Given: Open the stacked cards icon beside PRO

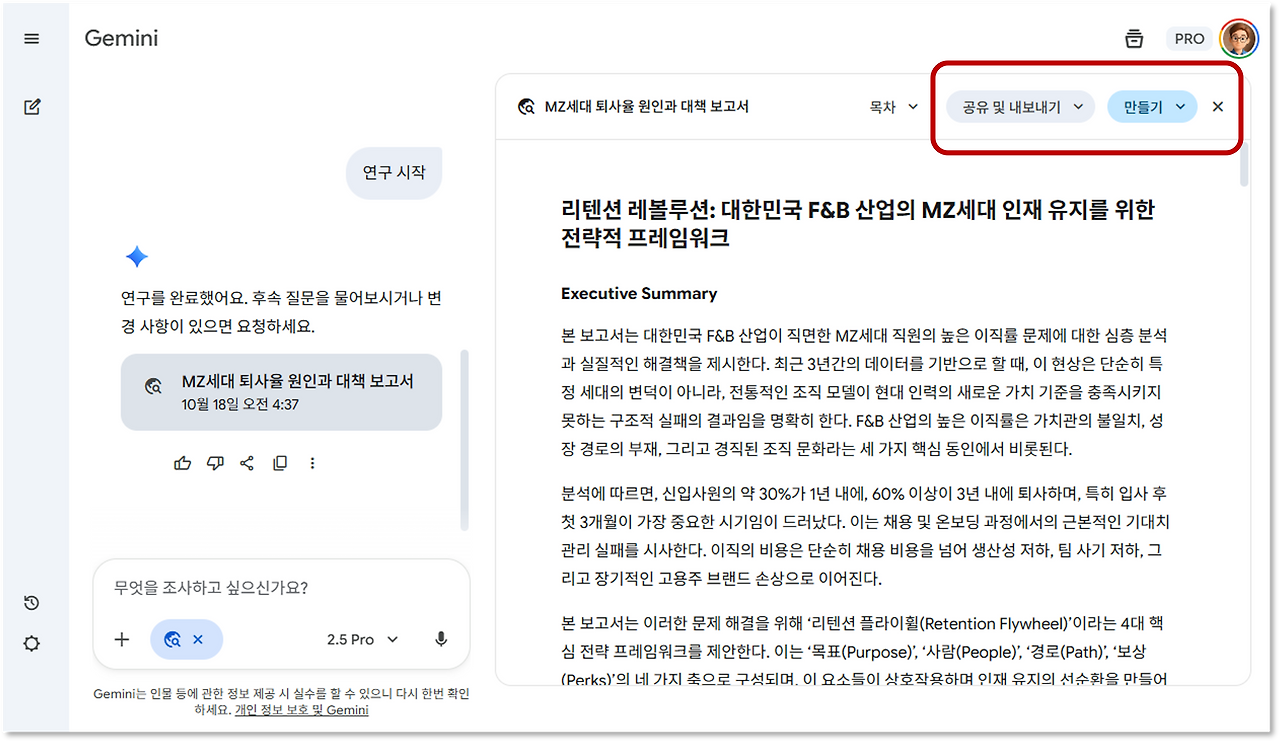Looking at the screenshot, I should pyautogui.click(x=1133, y=39).
